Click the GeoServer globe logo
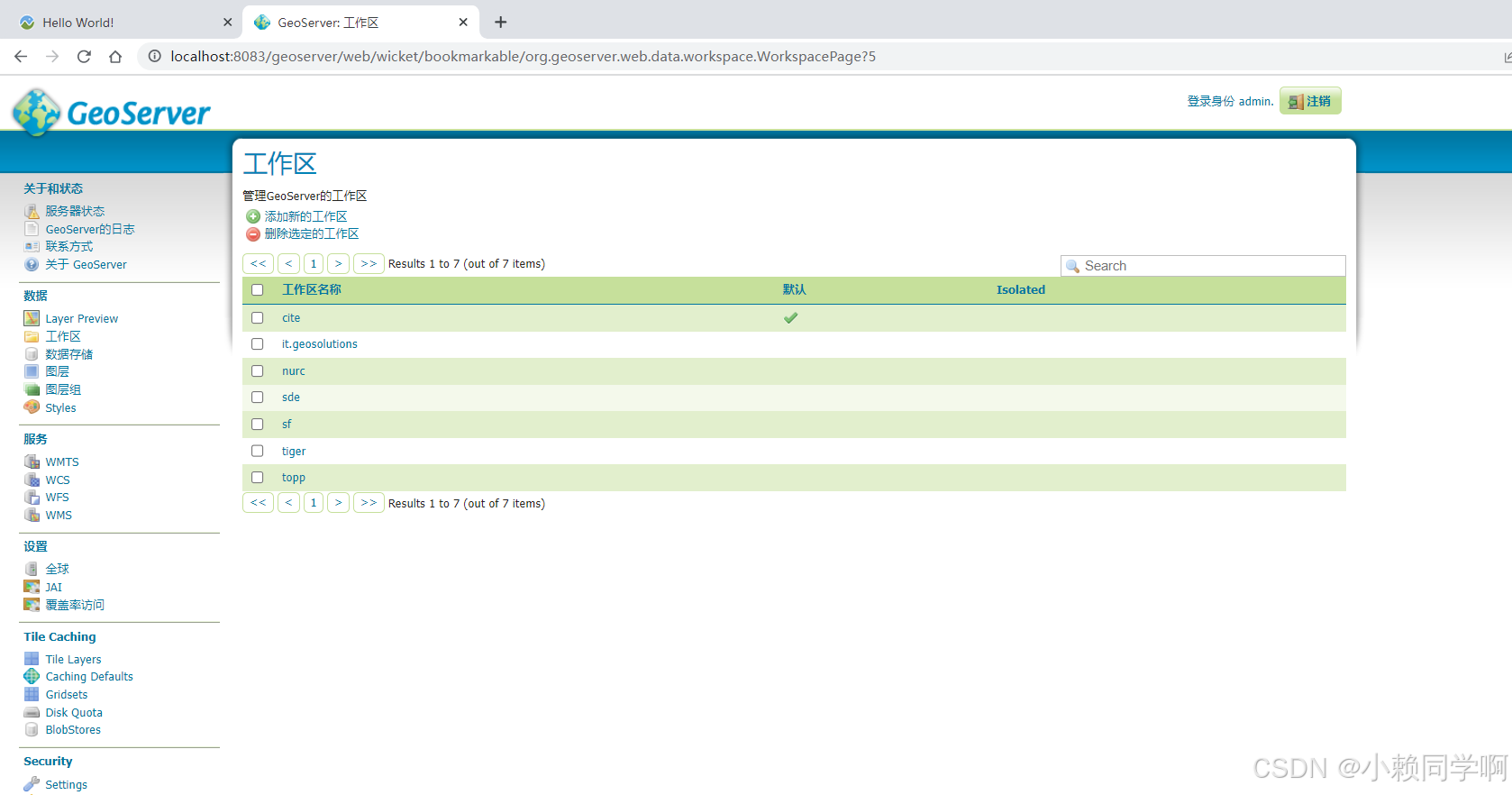1512x795 pixels. point(36,112)
